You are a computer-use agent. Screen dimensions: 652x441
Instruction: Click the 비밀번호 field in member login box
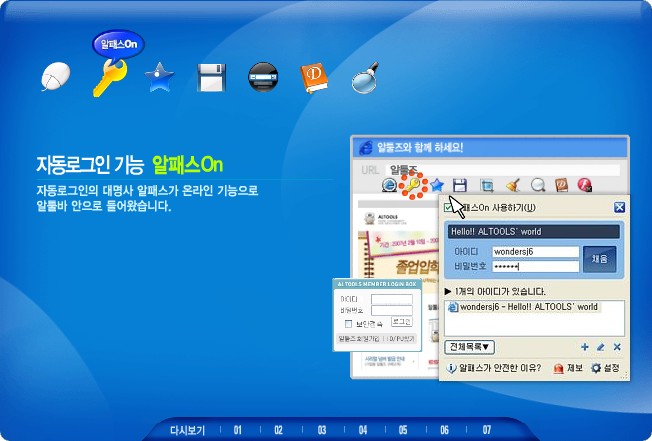click(392, 310)
